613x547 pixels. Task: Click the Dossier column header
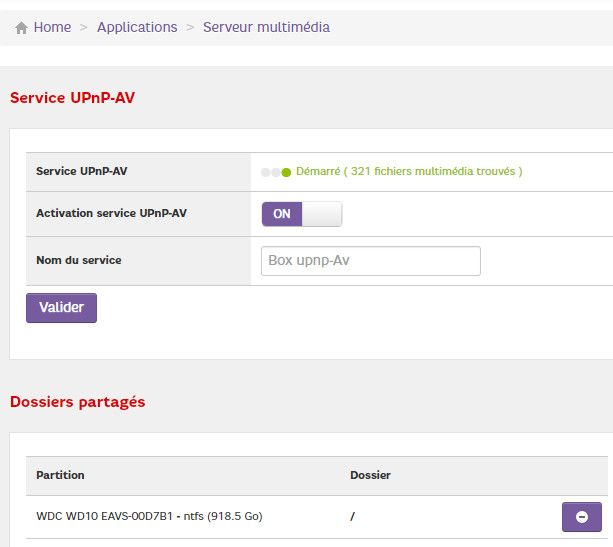pyautogui.click(x=370, y=475)
